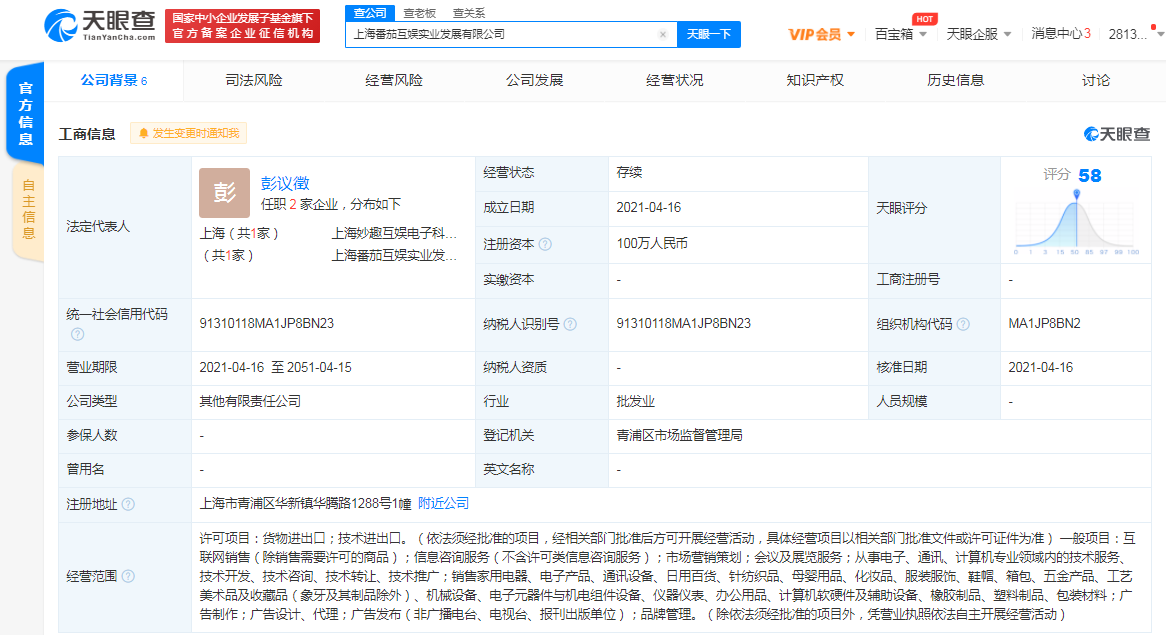The height and width of the screenshot is (635, 1166).
Task: Click the score value 58
Action: point(1089,175)
